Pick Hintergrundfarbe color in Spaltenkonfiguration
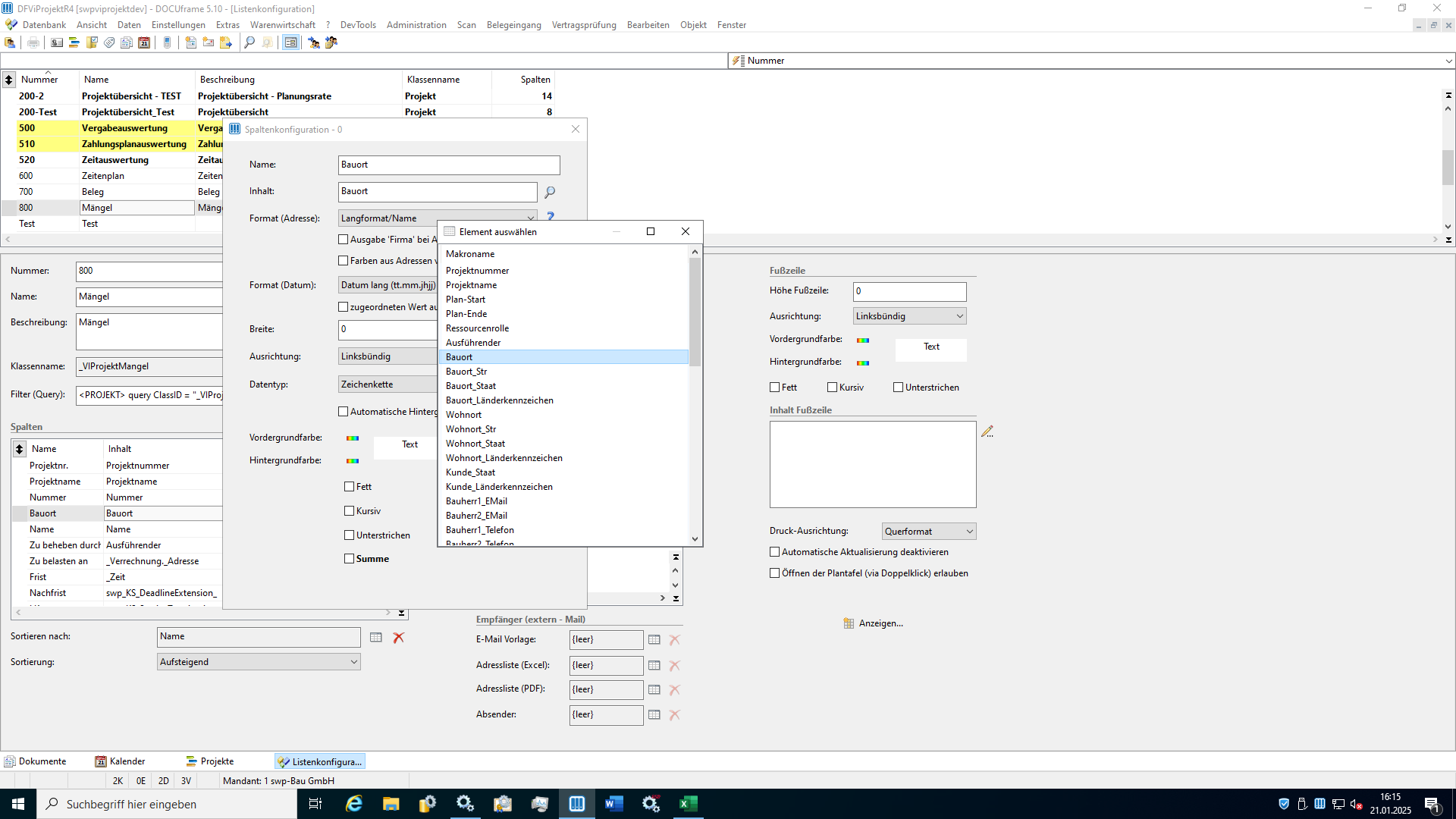Image resolution: width=1456 pixels, height=819 pixels. 353,461
